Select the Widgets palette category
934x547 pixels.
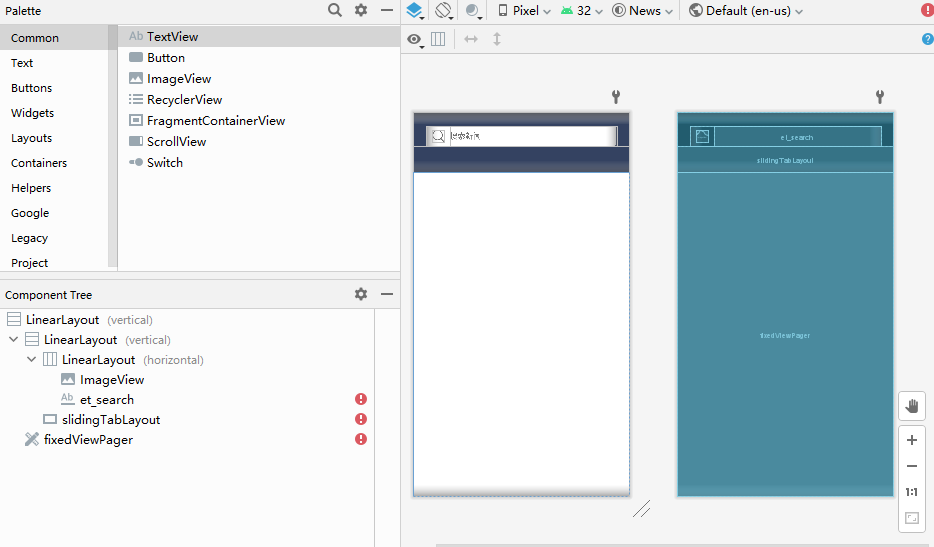point(33,113)
